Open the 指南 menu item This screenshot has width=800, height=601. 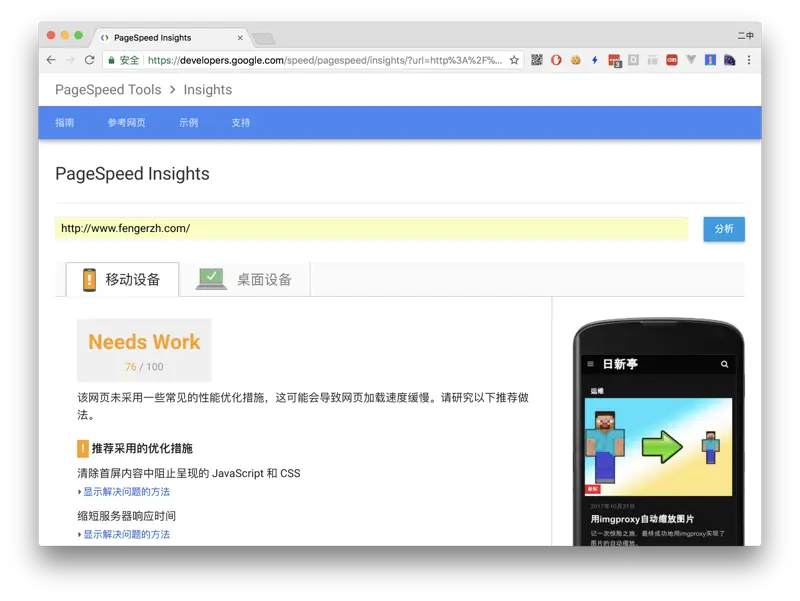(x=65, y=122)
